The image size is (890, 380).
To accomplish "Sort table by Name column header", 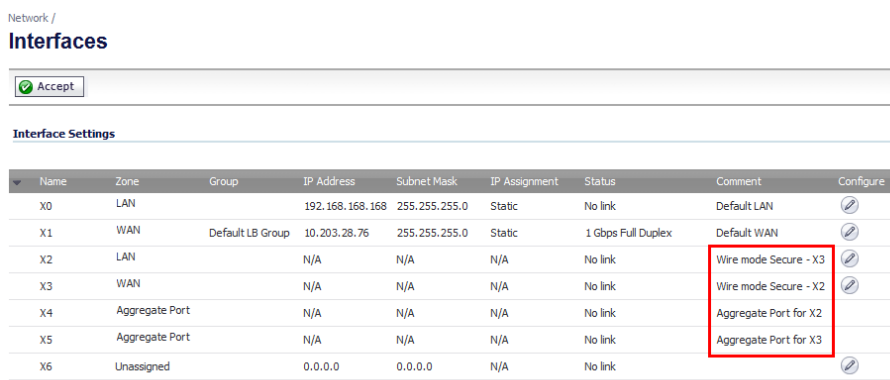I will (x=53, y=182).
